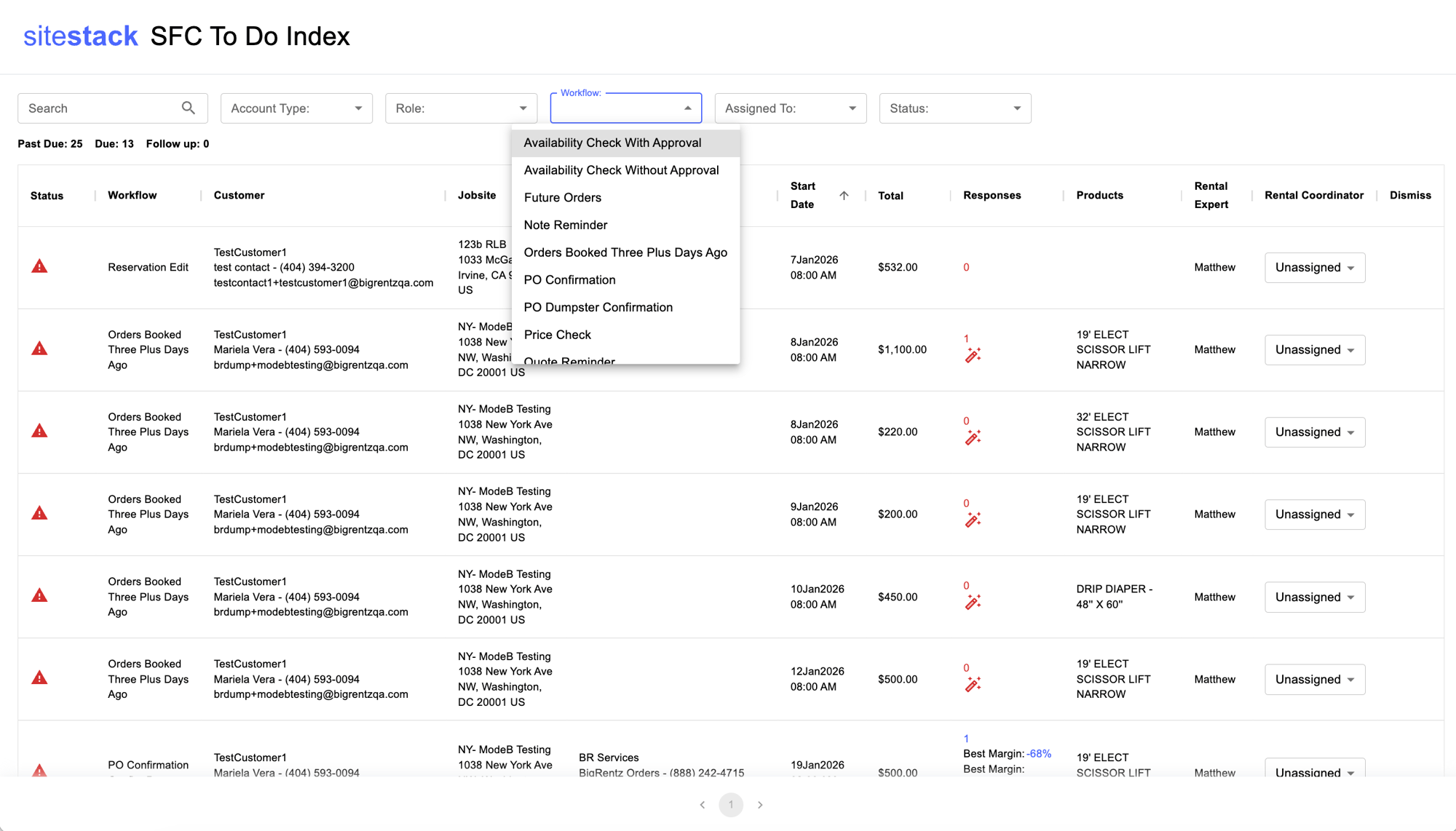This screenshot has height=831, width=1456.
Task: Click magic wand icon for $220.00 order
Action: (973, 437)
